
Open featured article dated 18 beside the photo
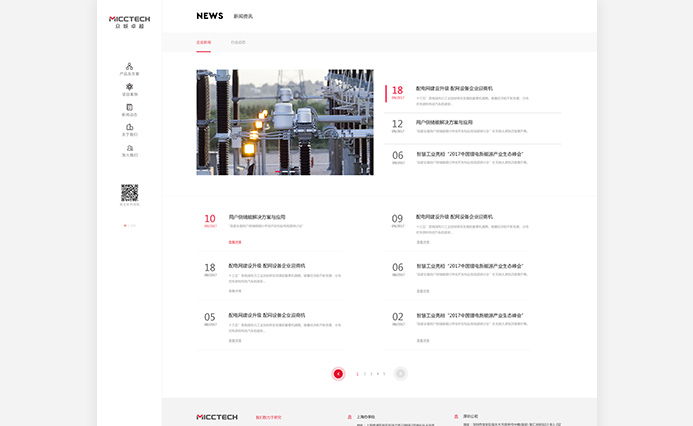[x=473, y=95]
